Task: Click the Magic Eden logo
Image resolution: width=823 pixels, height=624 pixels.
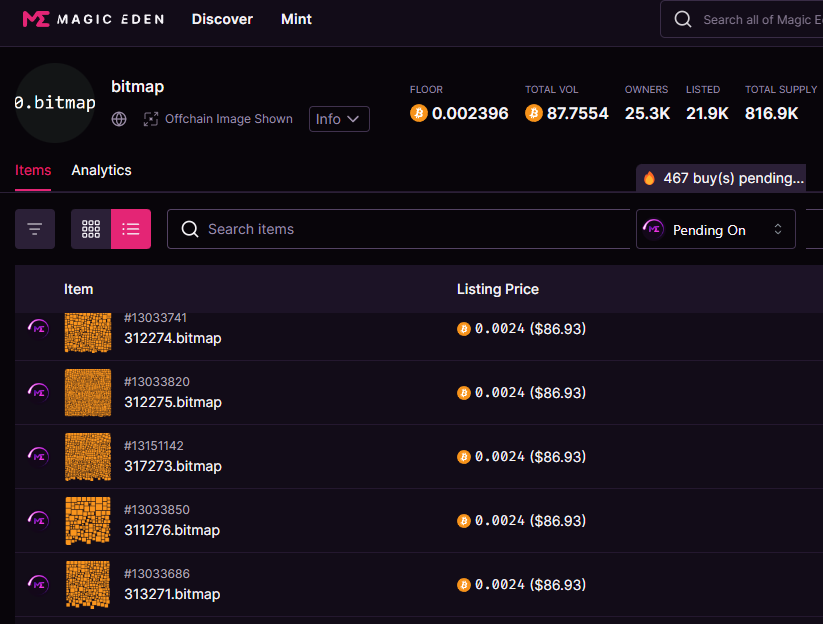Action: tap(93, 19)
